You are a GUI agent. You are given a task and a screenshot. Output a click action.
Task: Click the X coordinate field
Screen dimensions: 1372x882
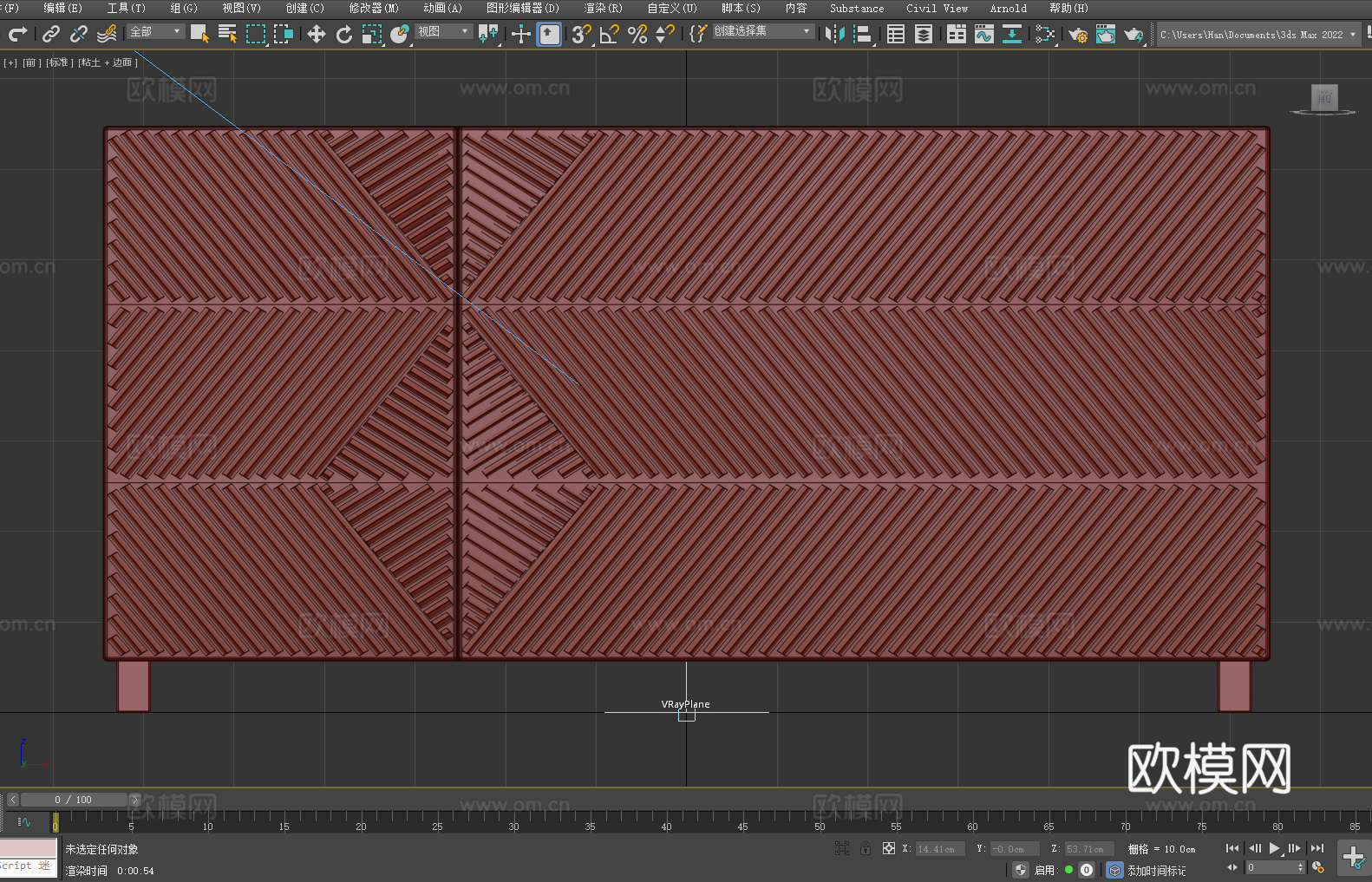(940, 849)
